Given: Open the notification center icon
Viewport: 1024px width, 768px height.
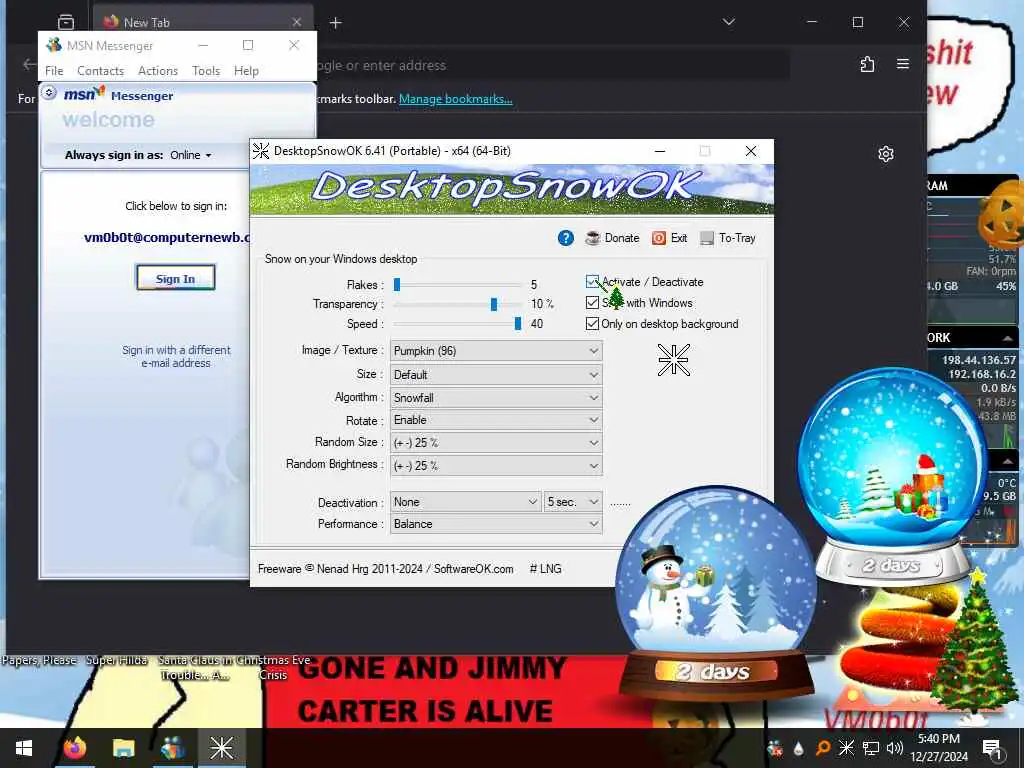Looking at the screenshot, I should (991, 748).
